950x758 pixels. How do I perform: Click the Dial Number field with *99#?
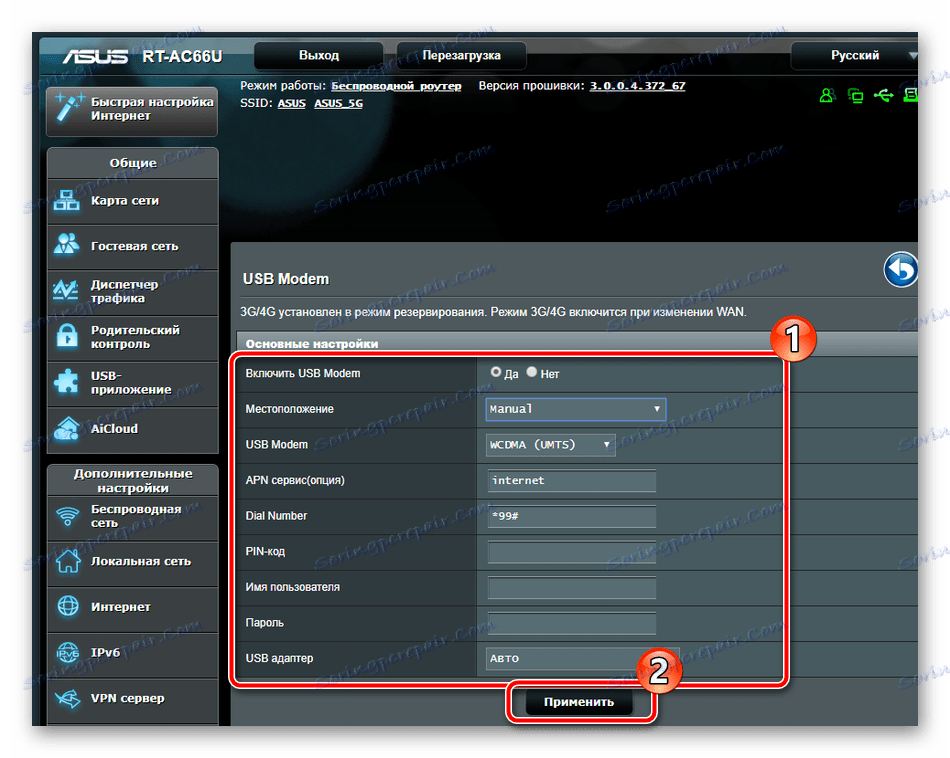tap(572, 516)
